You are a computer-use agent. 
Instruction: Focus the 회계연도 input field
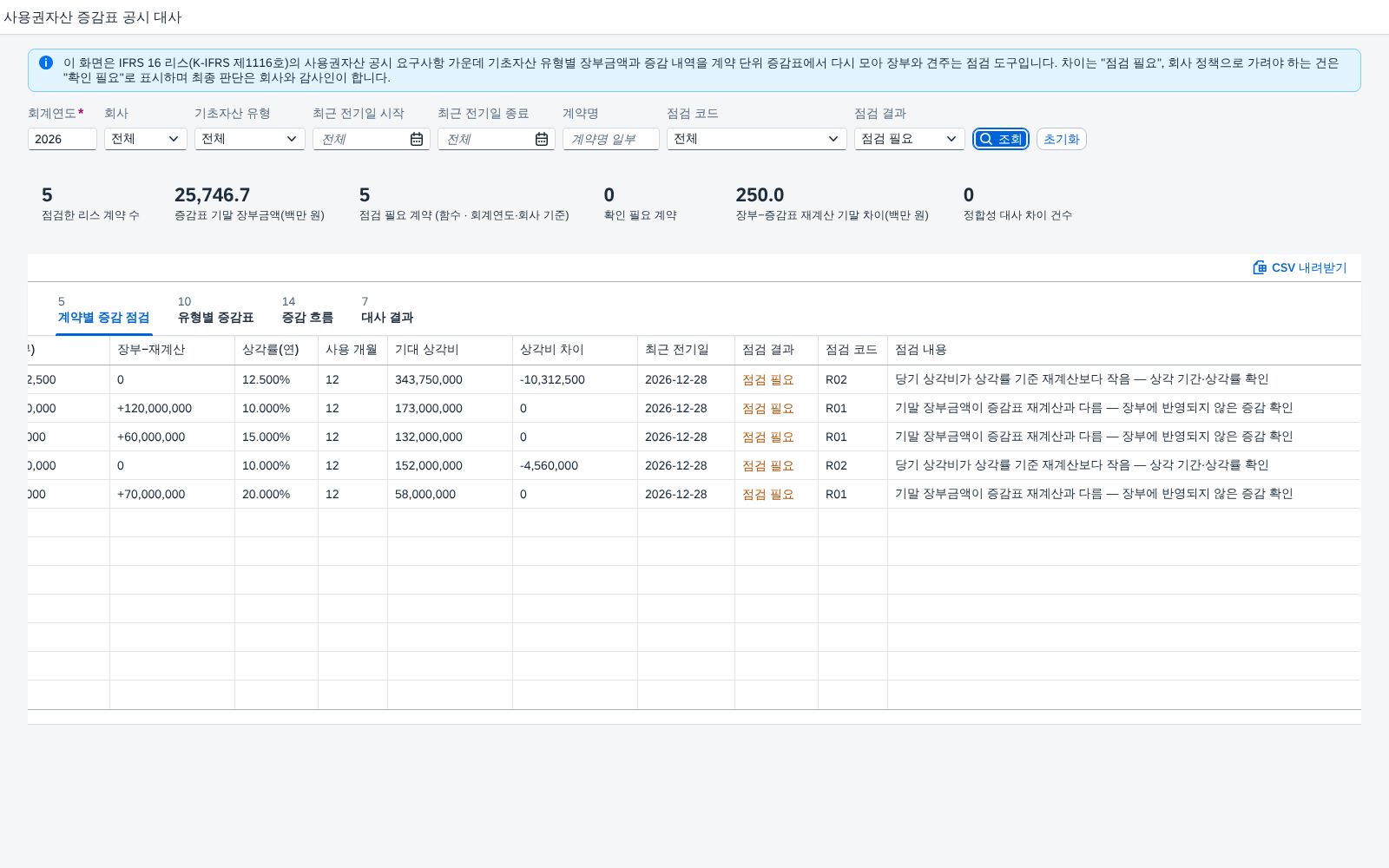click(x=63, y=139)
